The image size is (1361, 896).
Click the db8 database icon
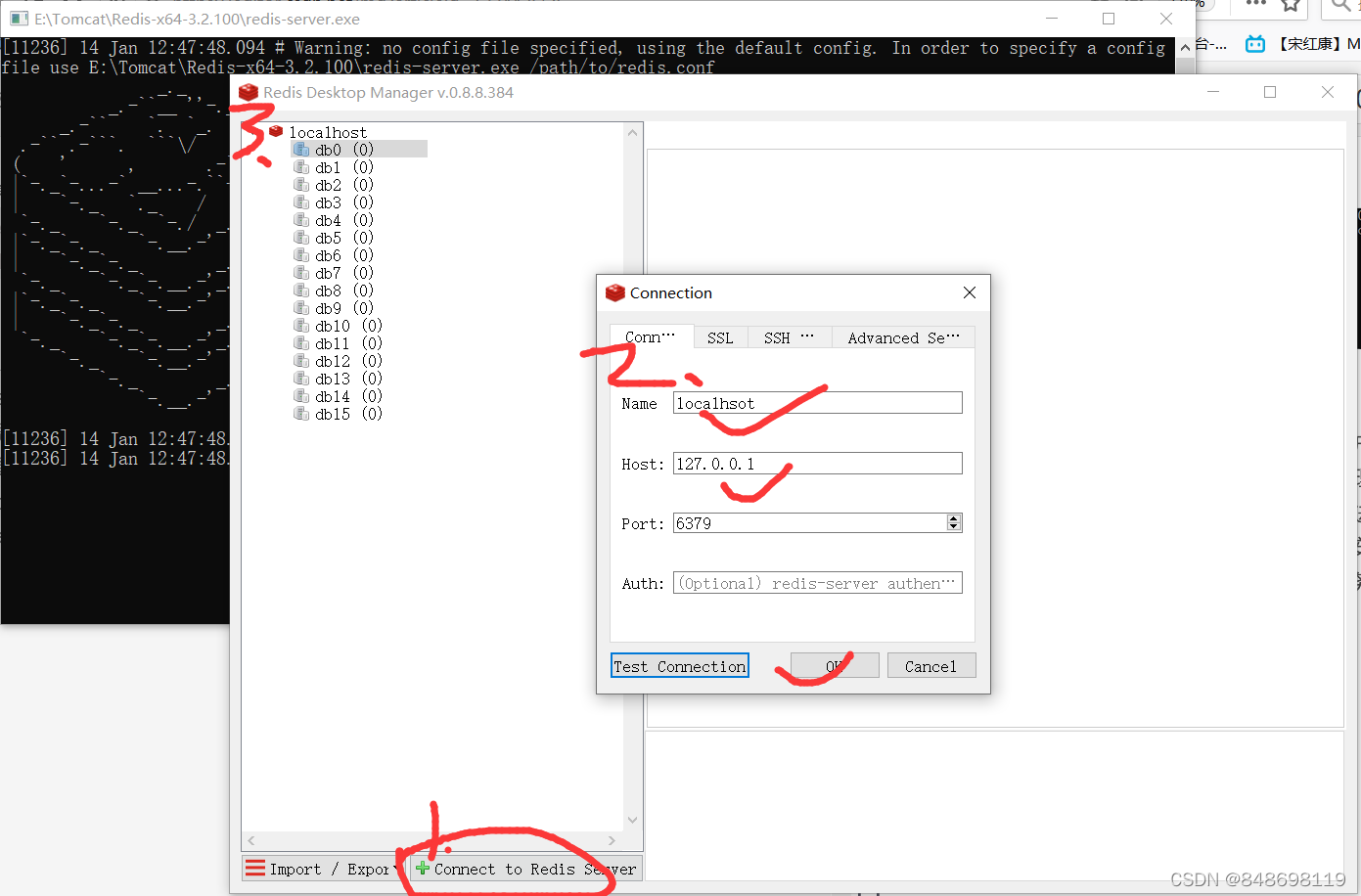[x=301, y=291]
